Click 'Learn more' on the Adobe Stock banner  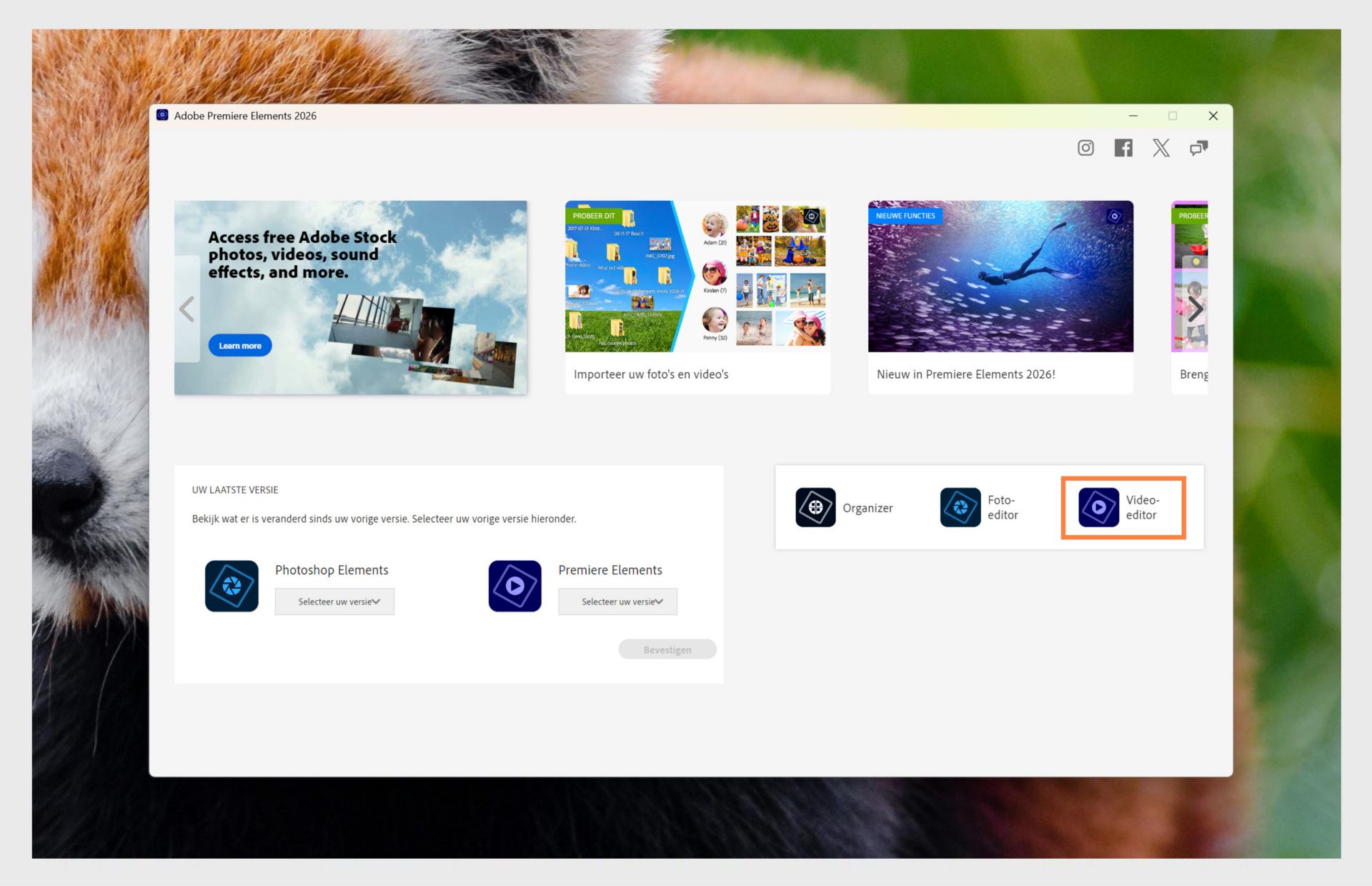(239, 345)
